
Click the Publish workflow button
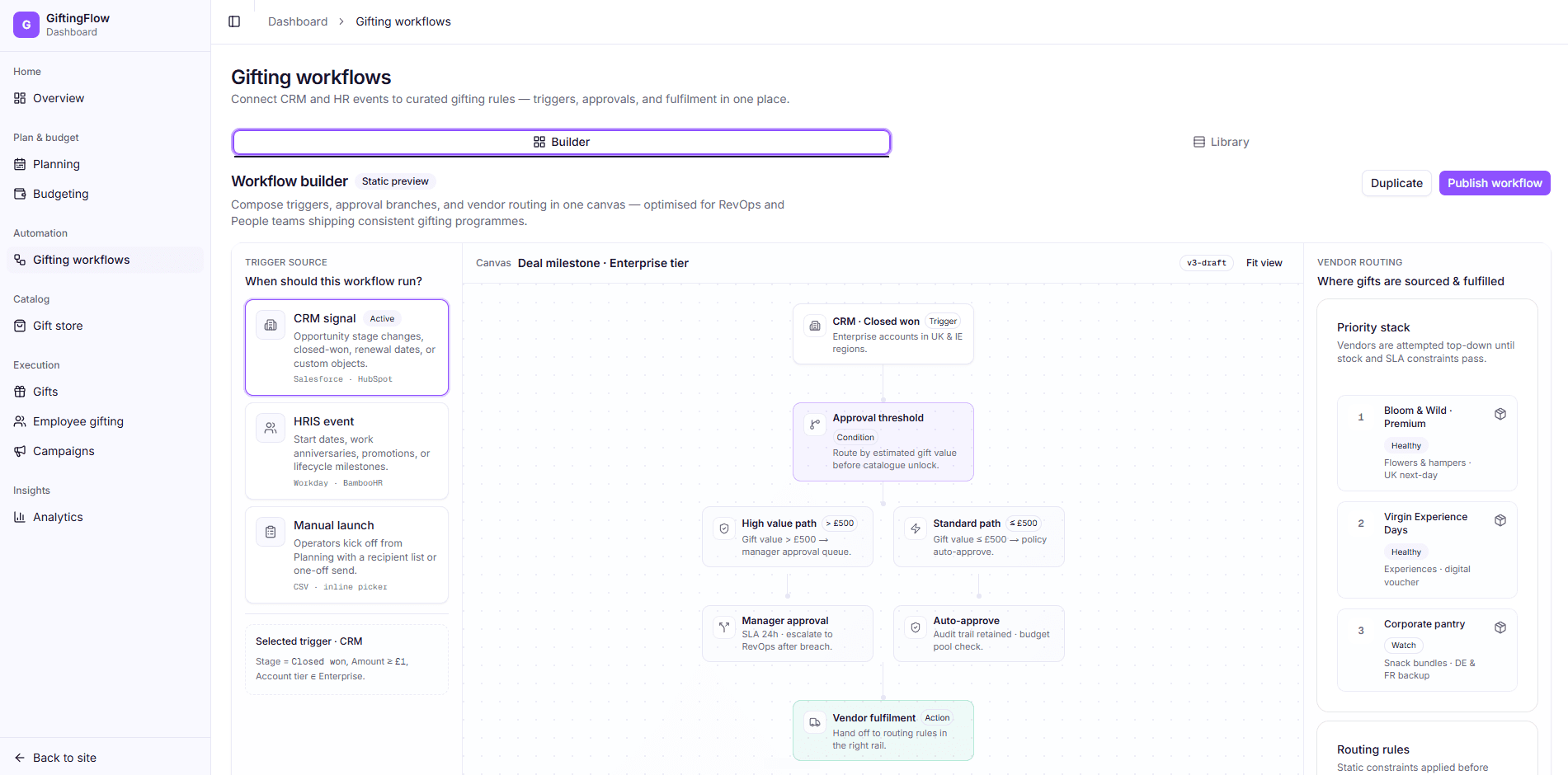coord(1495,183)
